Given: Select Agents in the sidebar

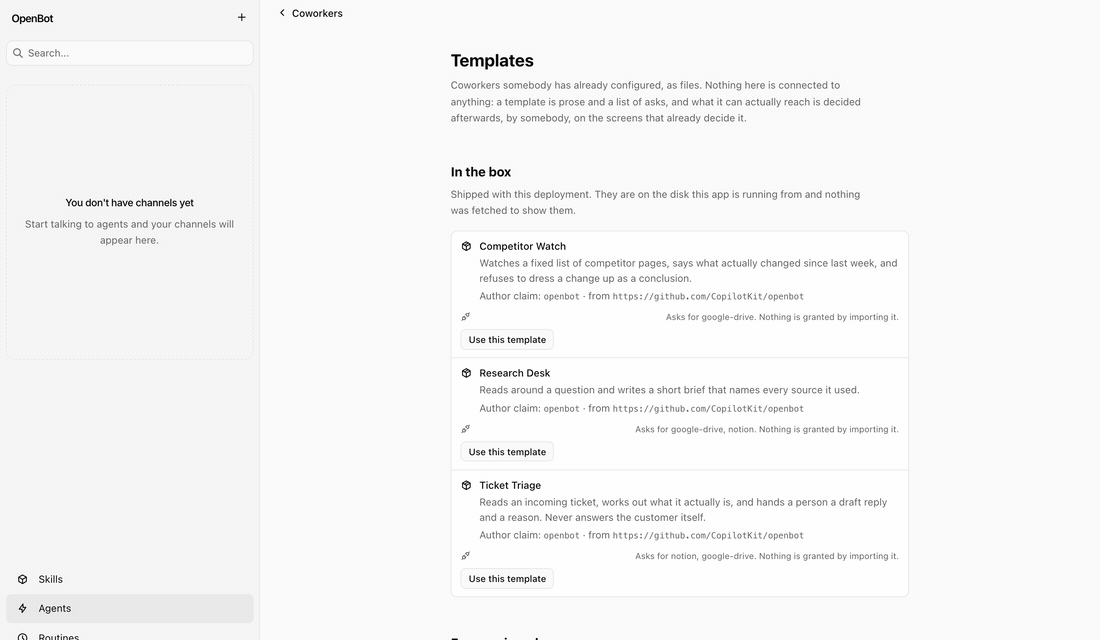Looking at the screenshot, I should click(130, 608).
